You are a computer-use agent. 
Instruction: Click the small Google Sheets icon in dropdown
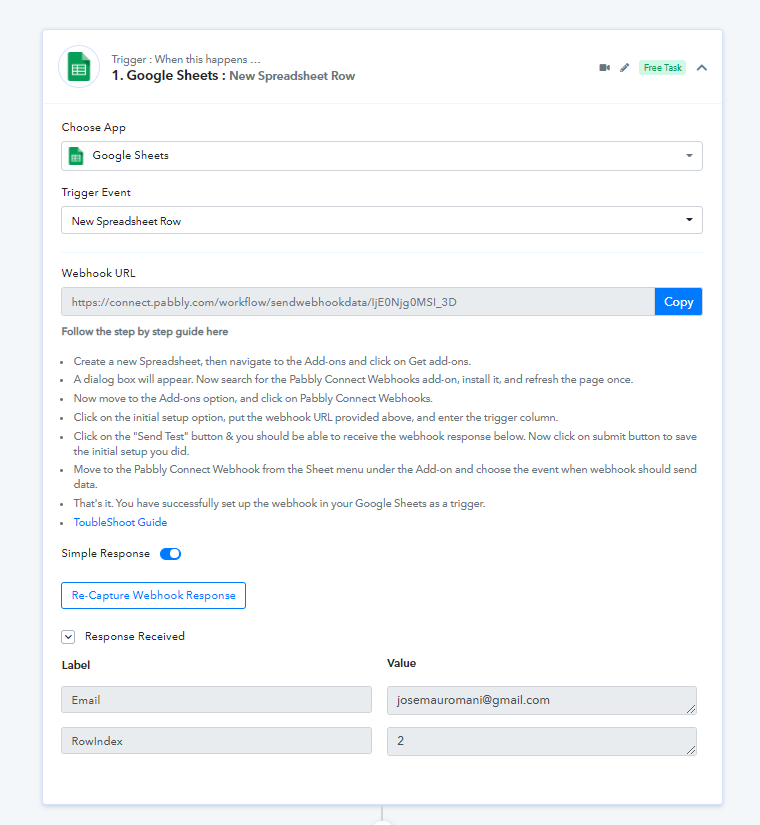(76, 156)
